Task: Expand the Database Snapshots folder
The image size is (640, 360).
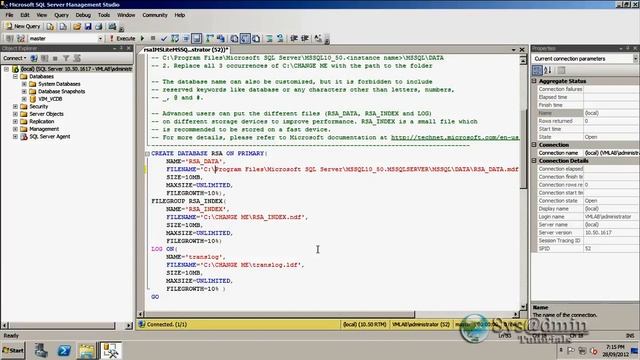Action: click(x=24, y=91)
